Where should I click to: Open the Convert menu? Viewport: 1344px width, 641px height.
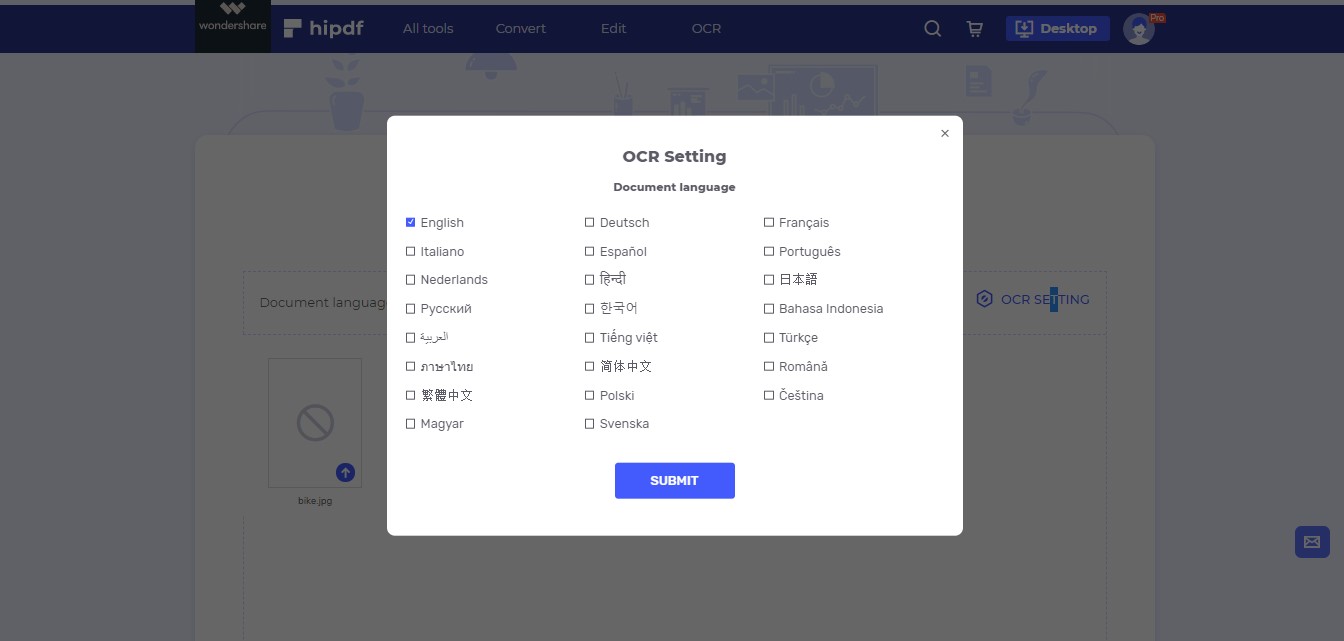point(521,28)
